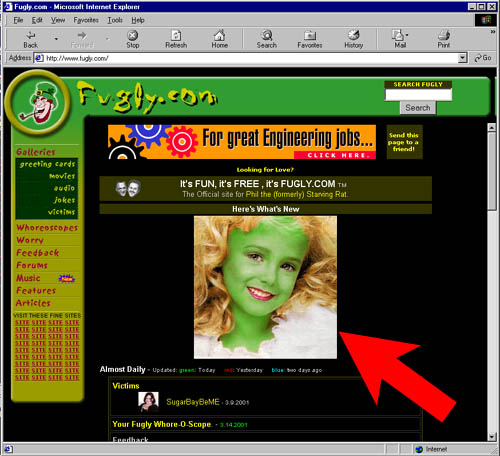Open the Articles sidebar link

pos(33,303)
